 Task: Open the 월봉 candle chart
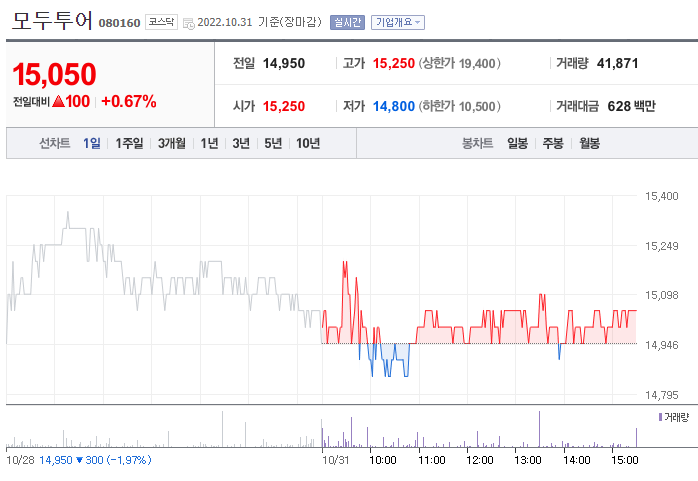click(589, 143)
